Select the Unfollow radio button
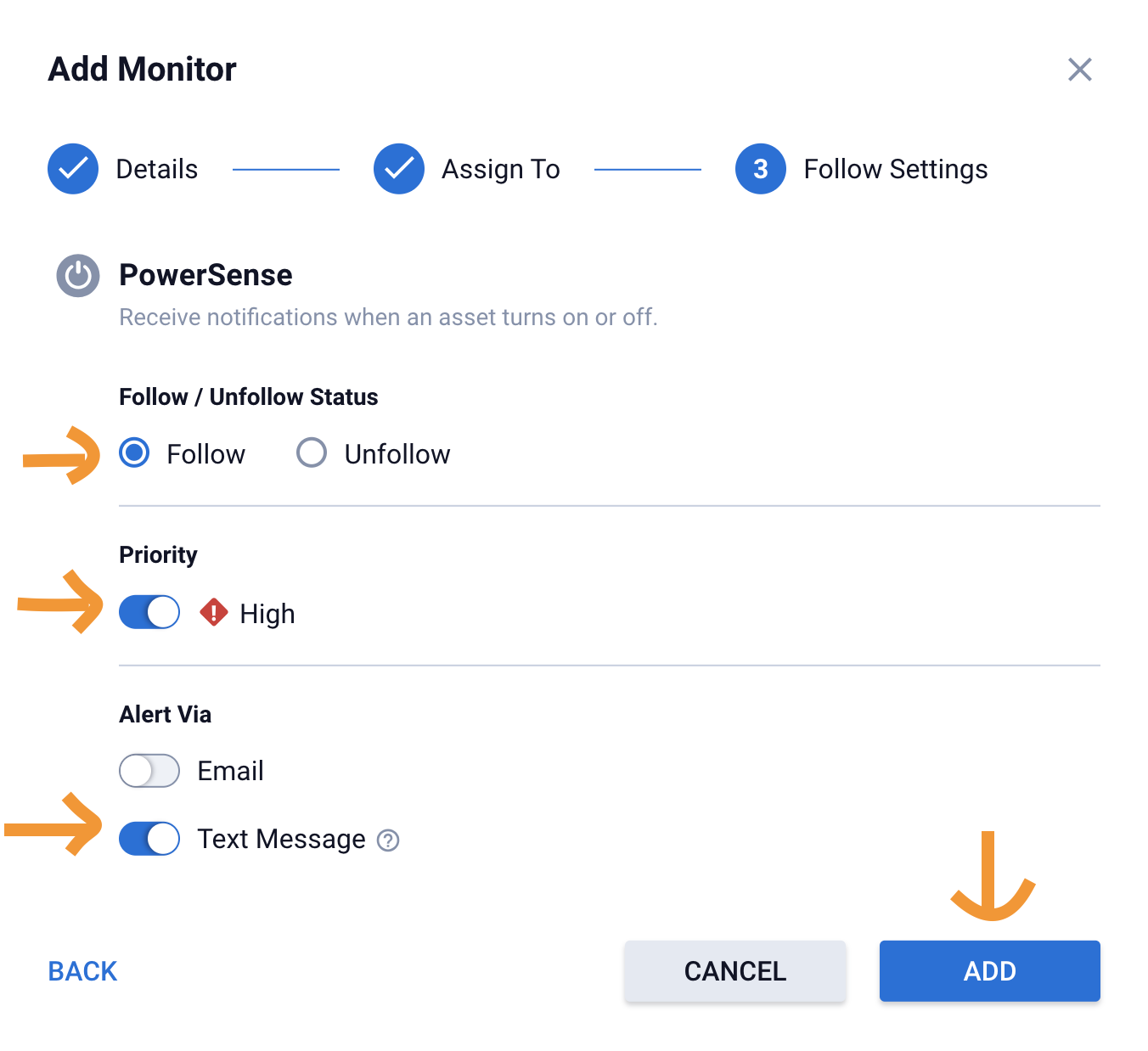Image resolution: width=1148 pixels, height=1051 pixels. (x=312, y=453)
